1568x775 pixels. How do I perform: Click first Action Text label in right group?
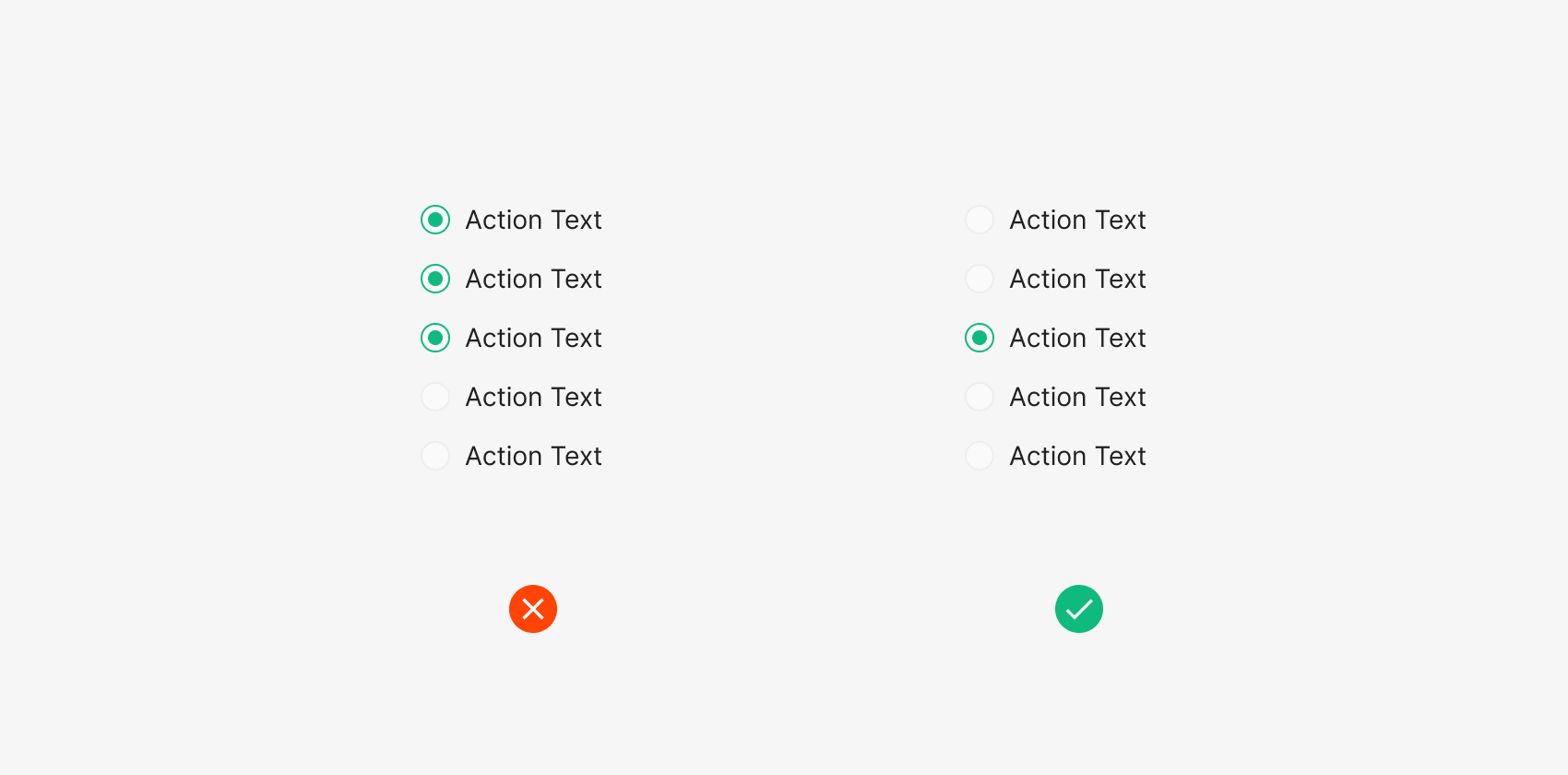pyautogui.click(x=1077, y=220)
